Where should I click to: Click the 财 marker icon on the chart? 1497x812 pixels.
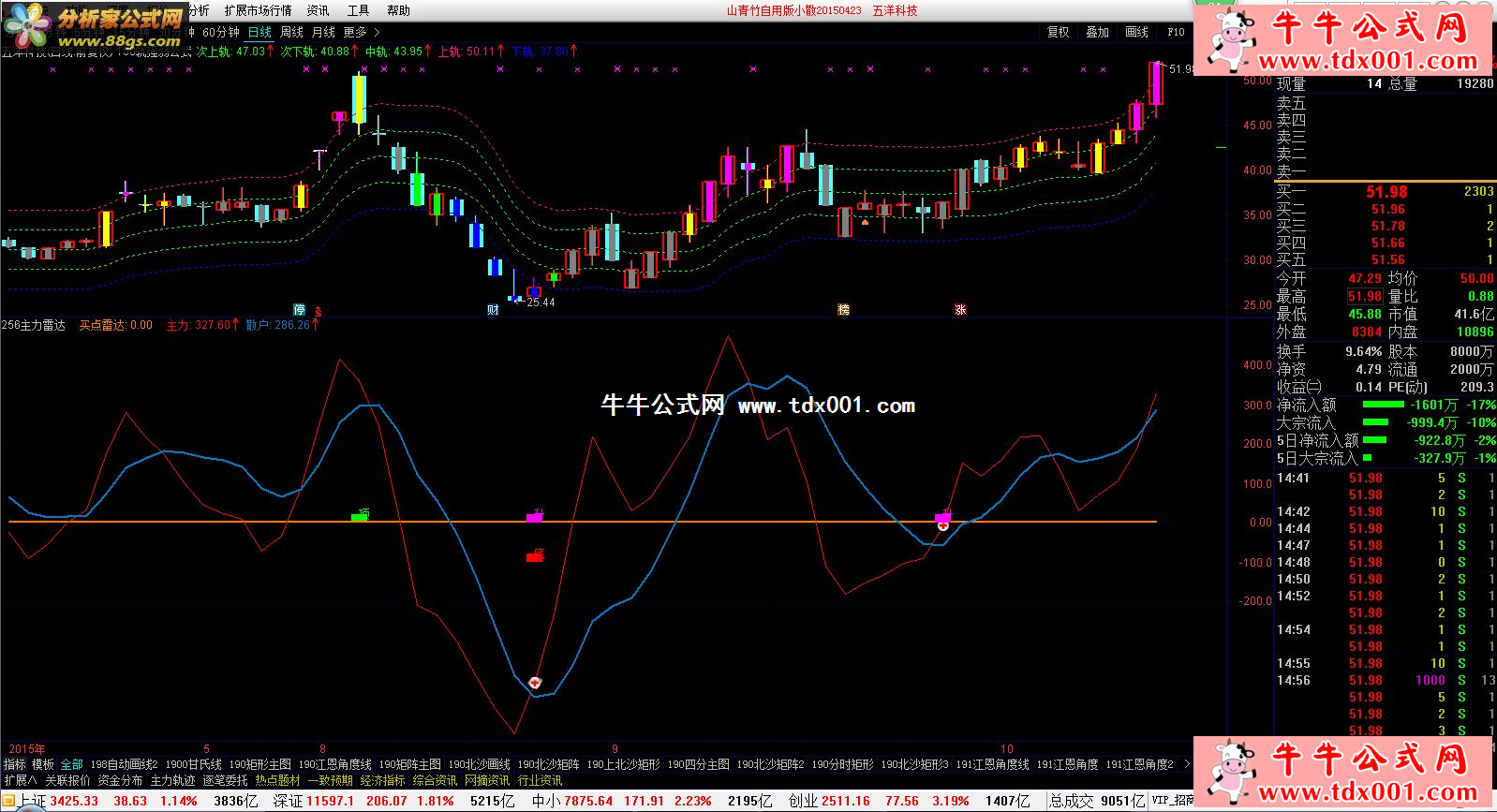click(493, 310)
